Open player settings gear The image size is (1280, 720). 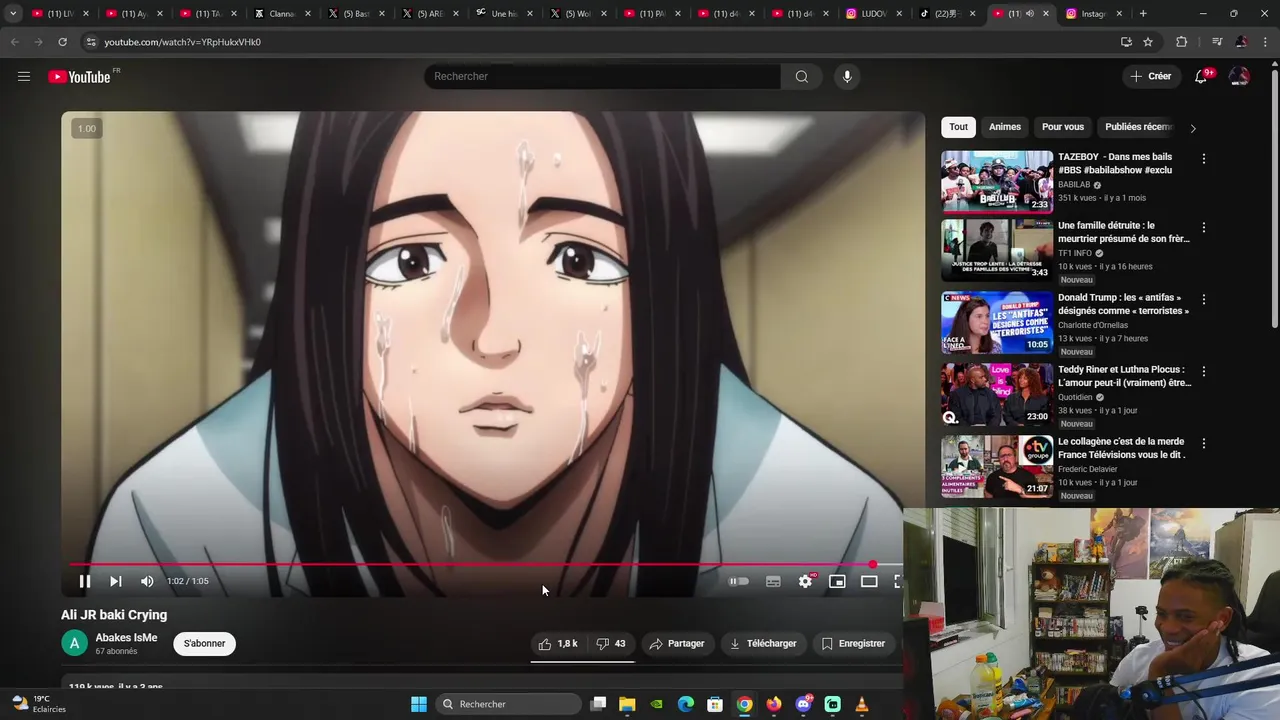click(x=805, y=581)
